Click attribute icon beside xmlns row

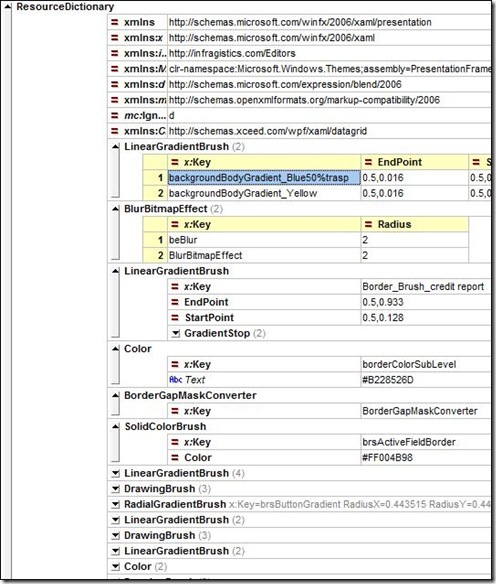coord(115,22)
